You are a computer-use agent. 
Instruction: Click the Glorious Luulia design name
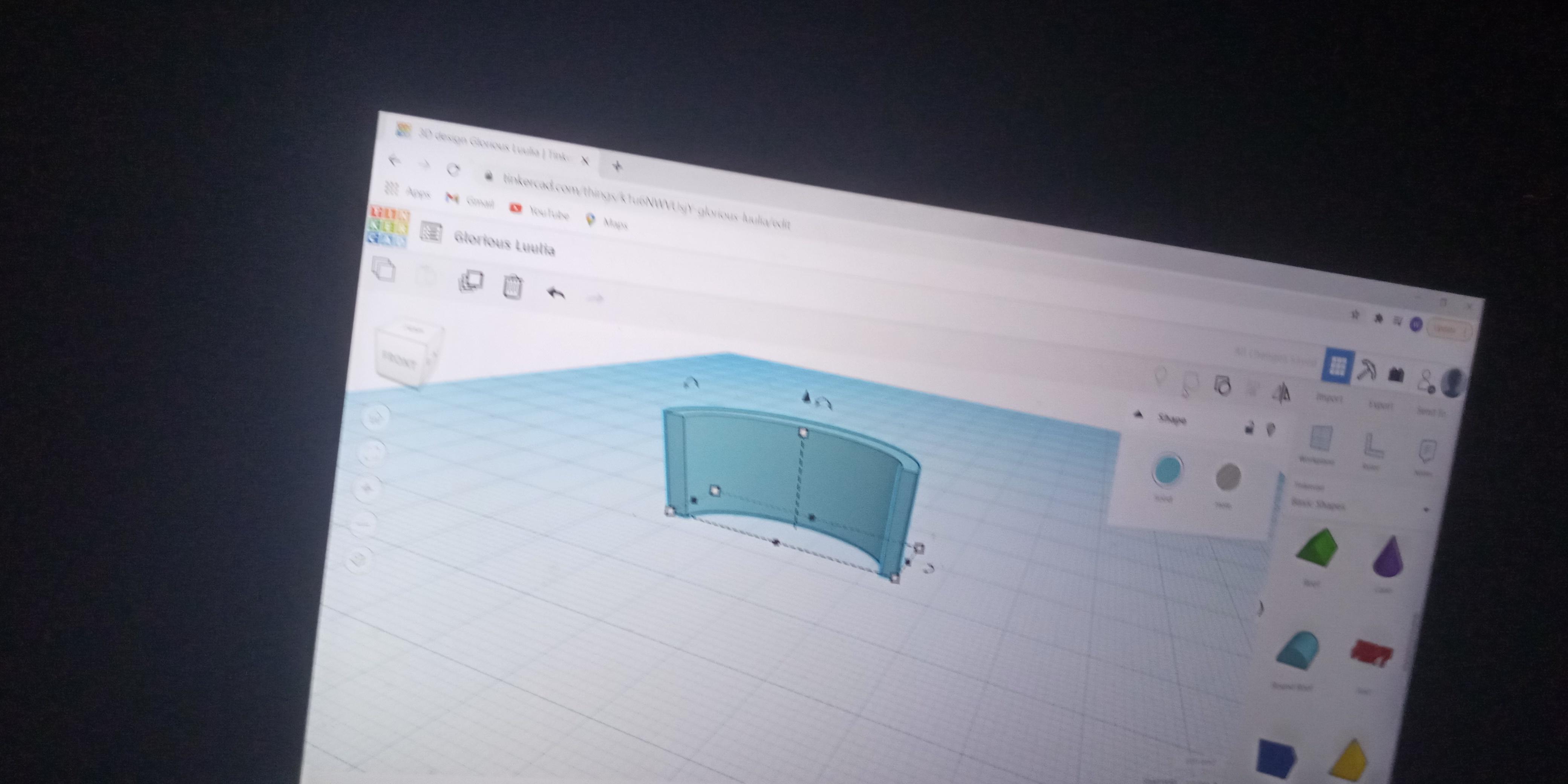[x=504, y=243]
